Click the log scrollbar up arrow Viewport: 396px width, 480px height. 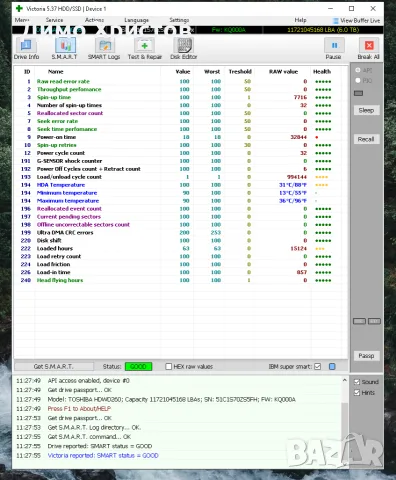pos(345,380)
